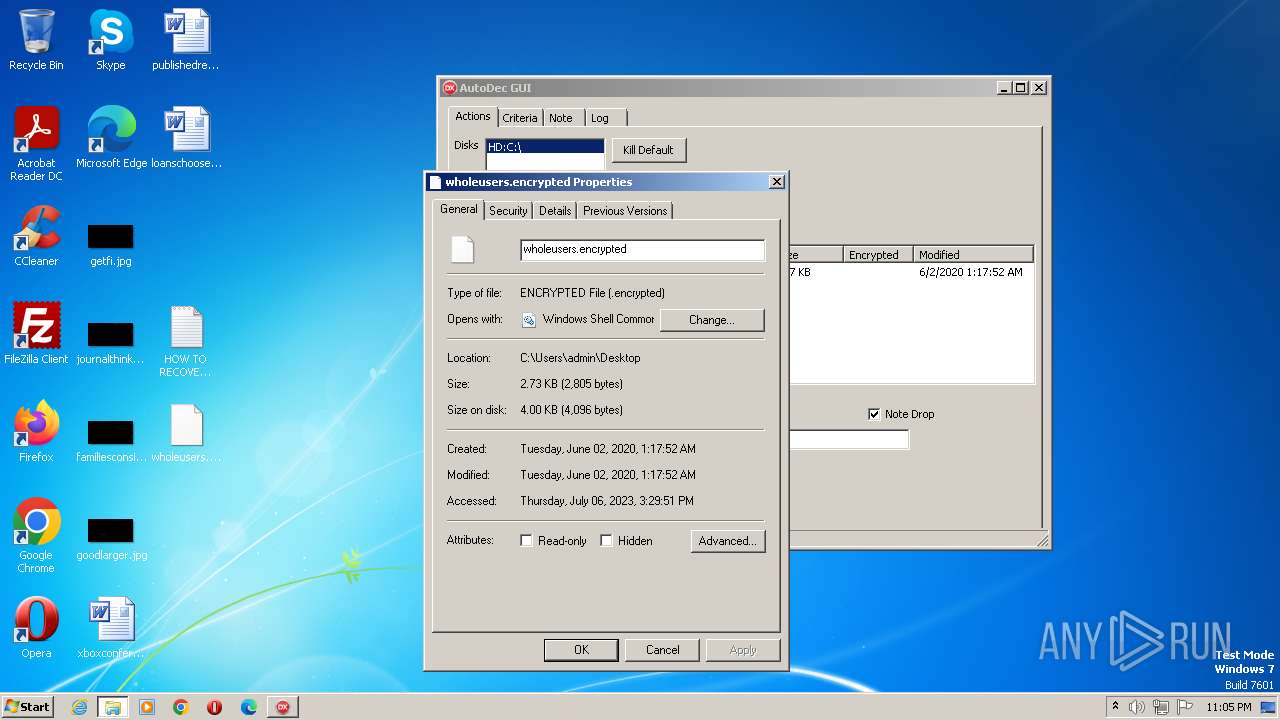Switch to Security tab in Properties

tap(508, 211)
